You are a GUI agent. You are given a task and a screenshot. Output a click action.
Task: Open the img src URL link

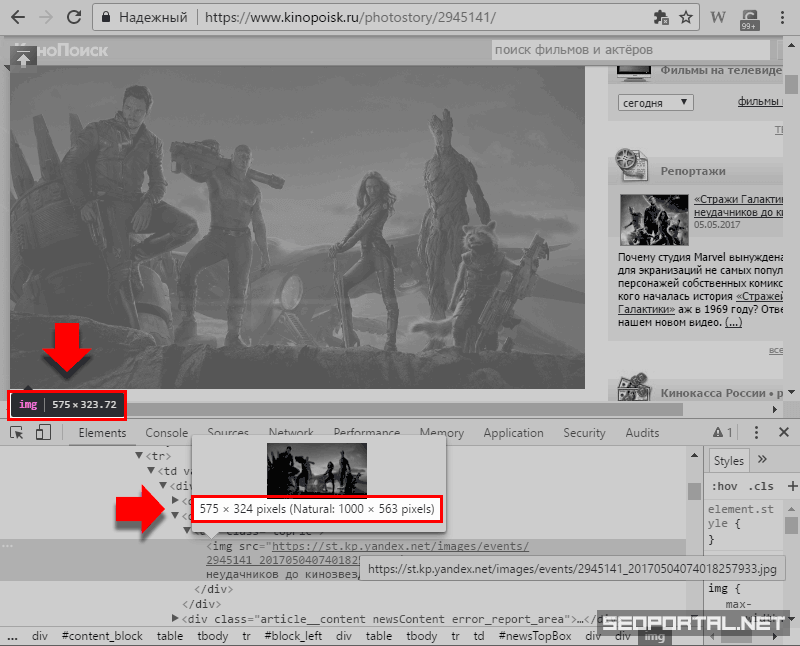(x=400, y=547)
